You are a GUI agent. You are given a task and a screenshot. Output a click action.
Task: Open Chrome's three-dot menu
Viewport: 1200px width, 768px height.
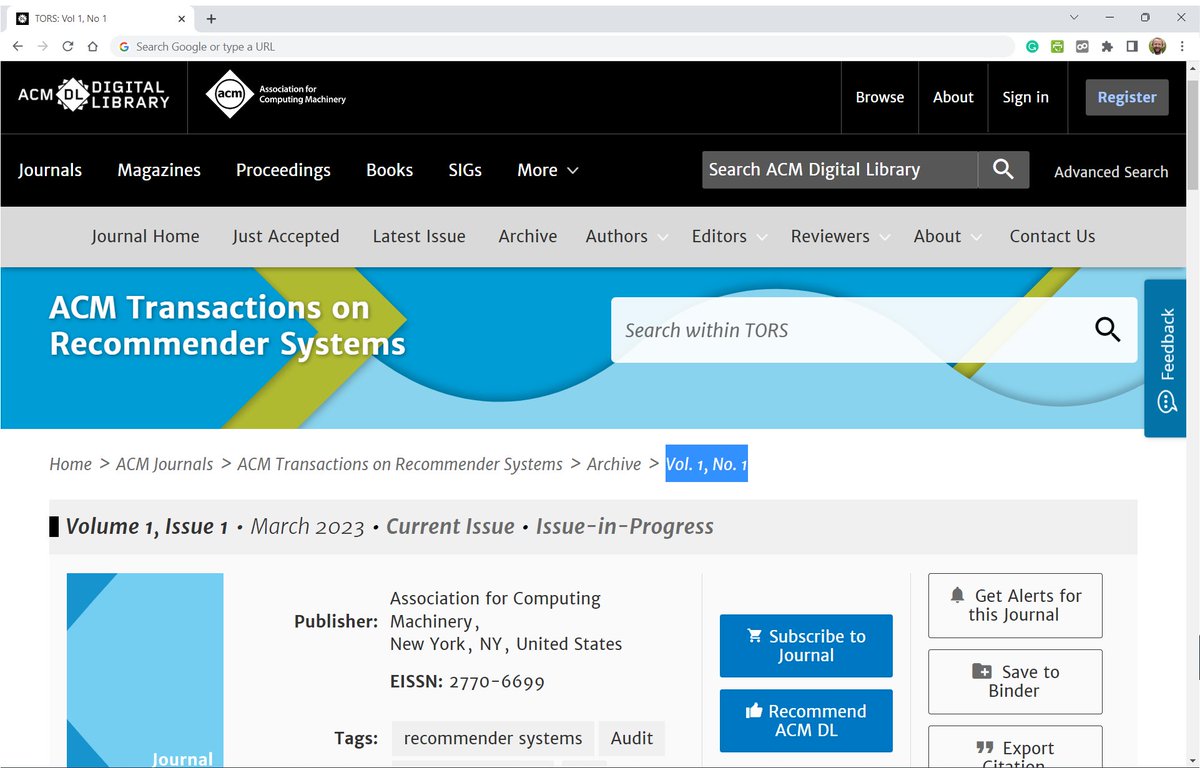pyautogui.click(x=1184, y=46)
